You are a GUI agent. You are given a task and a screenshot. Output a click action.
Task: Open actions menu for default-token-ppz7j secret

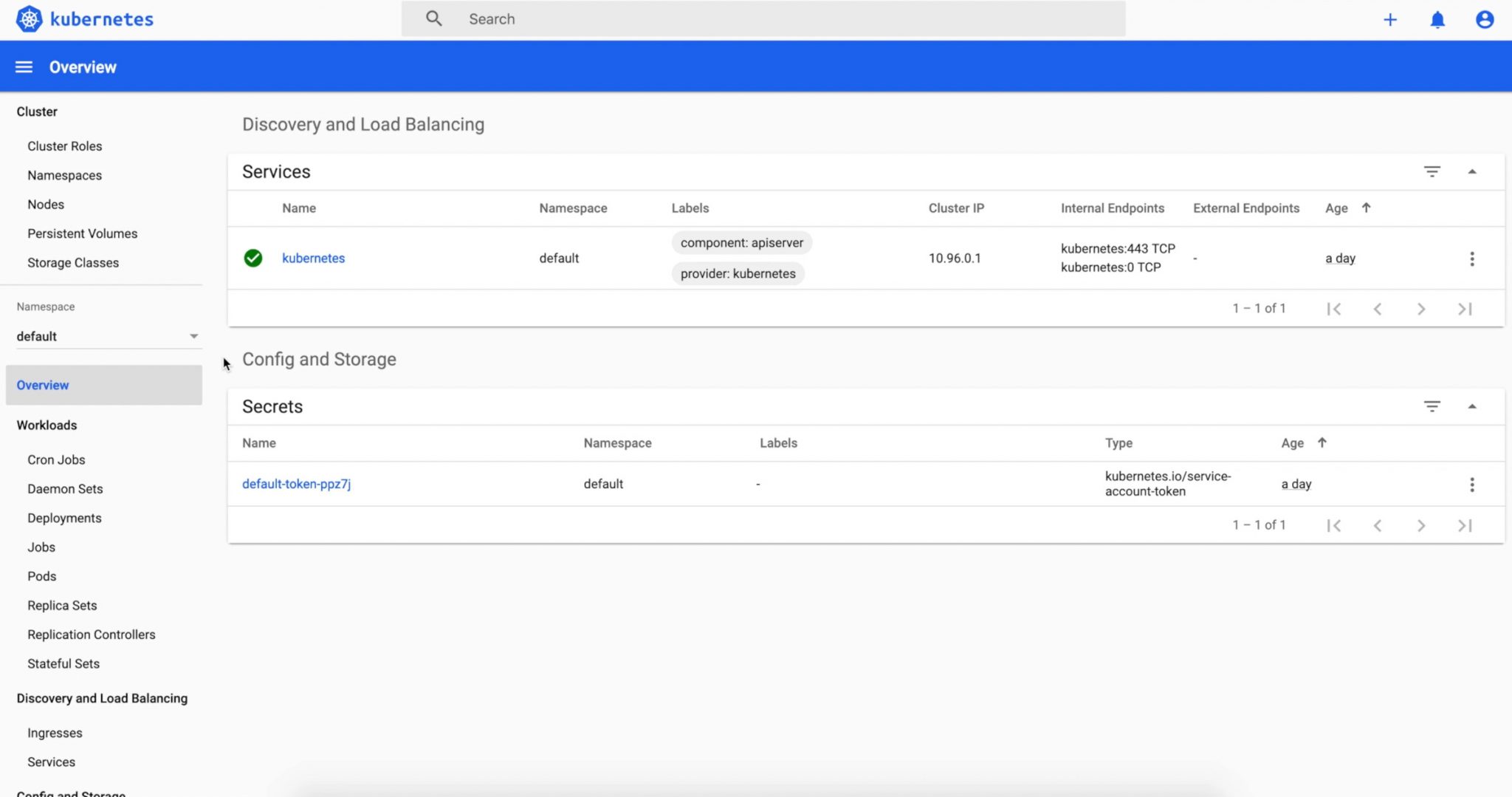[1471, 485]
